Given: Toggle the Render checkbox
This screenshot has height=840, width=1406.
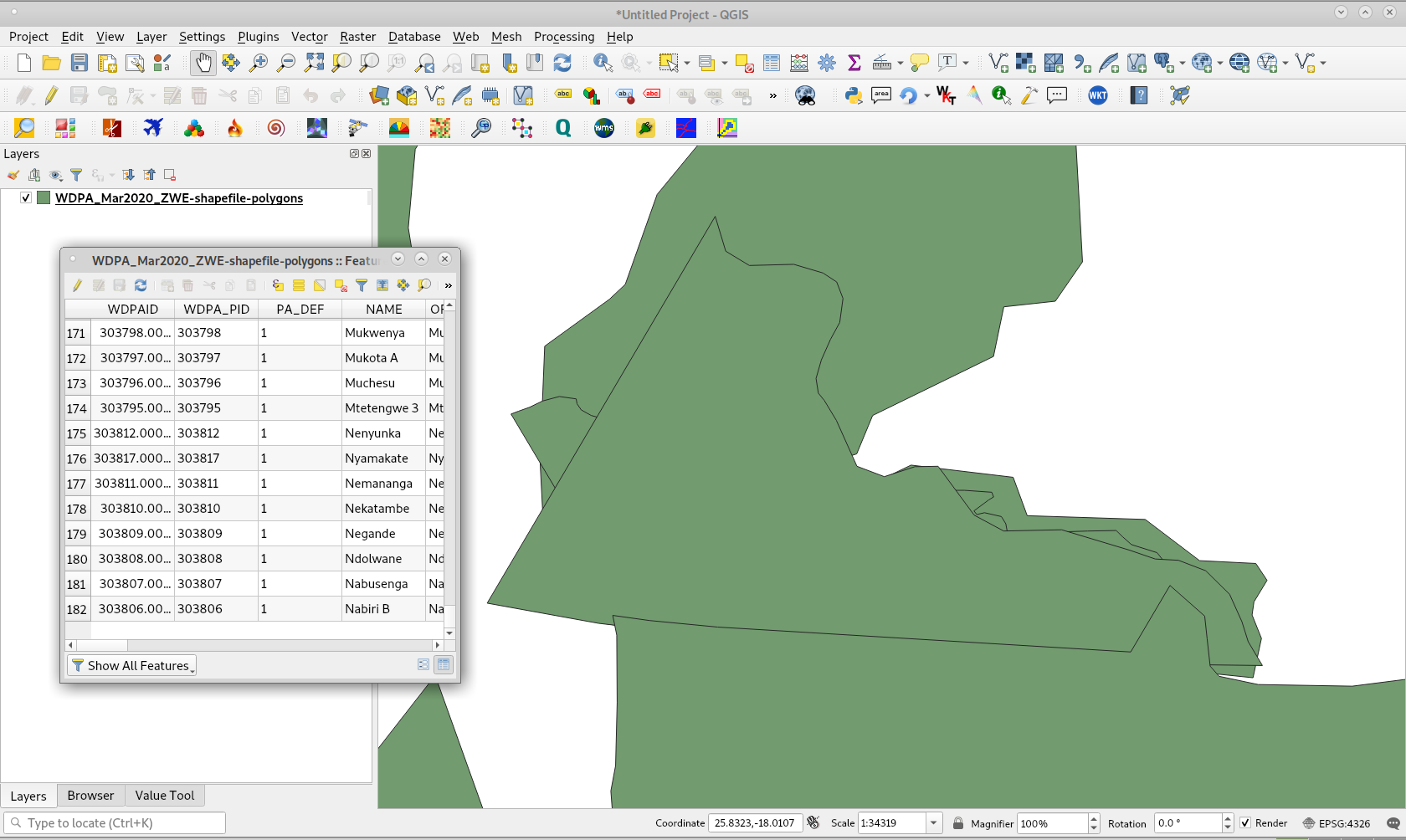Looking at the screenshot, I should coord(1245,823).
